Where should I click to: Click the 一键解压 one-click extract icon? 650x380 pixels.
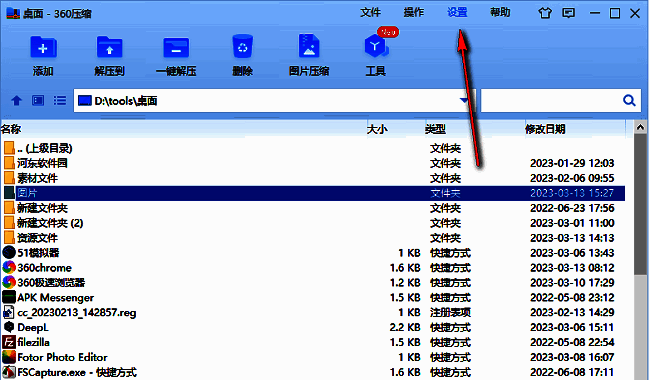click(x=176, y=48)
